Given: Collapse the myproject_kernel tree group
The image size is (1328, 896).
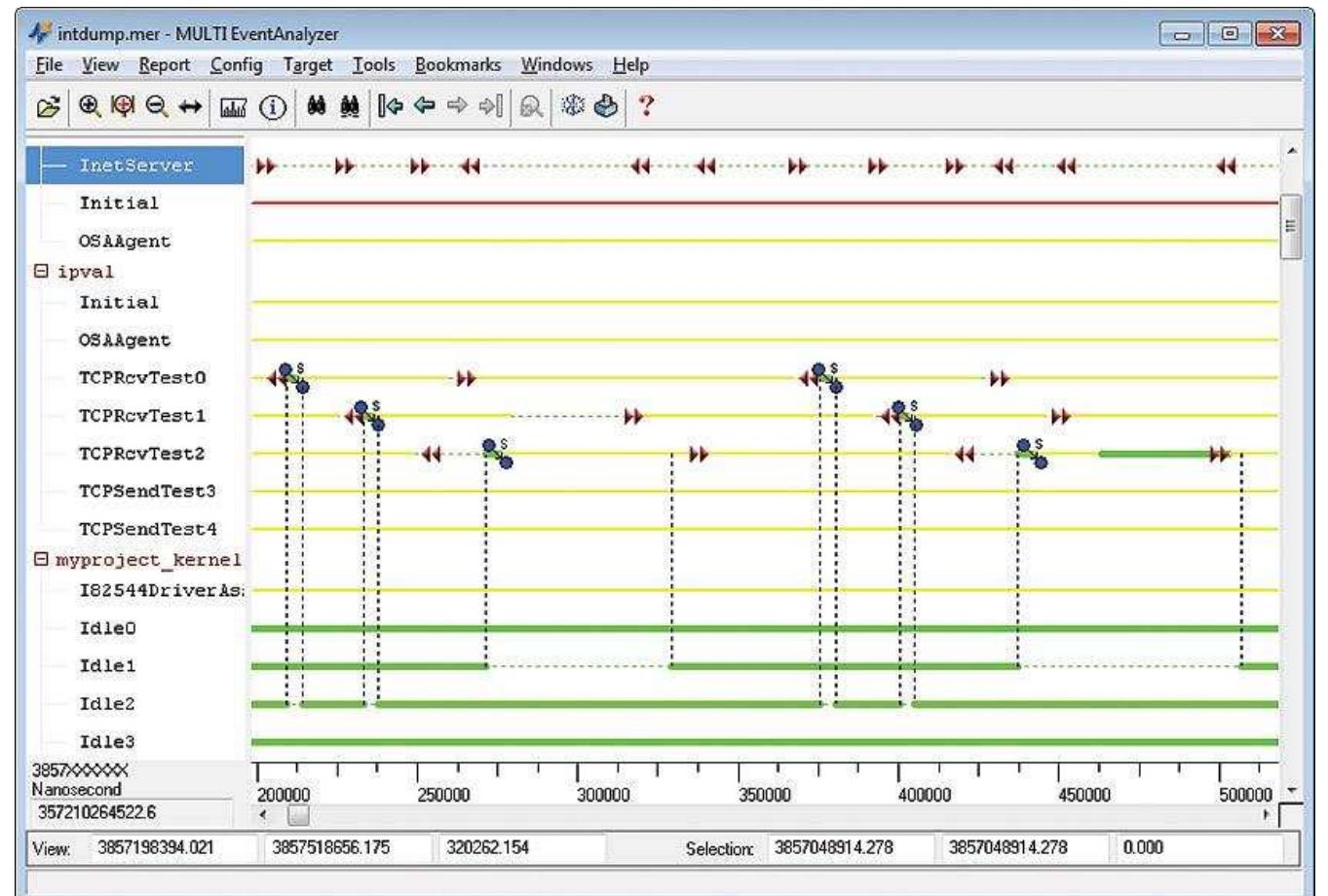Looking at the screenshot, I should tap(41, 559).
